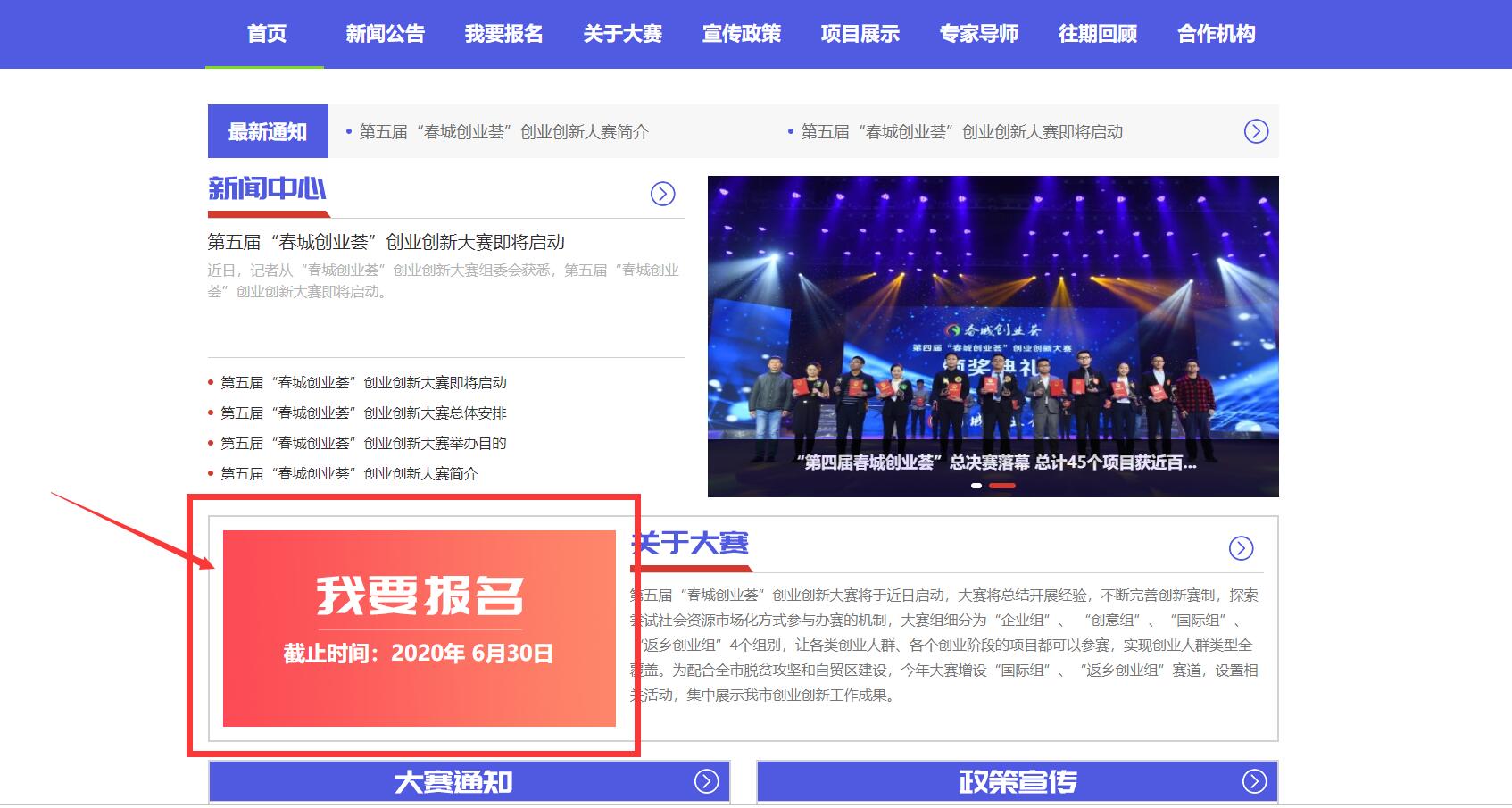Open the 新闻公告 menu item
The height and width of the screenshot is (808, 1512).
click(x=385, y=34)
